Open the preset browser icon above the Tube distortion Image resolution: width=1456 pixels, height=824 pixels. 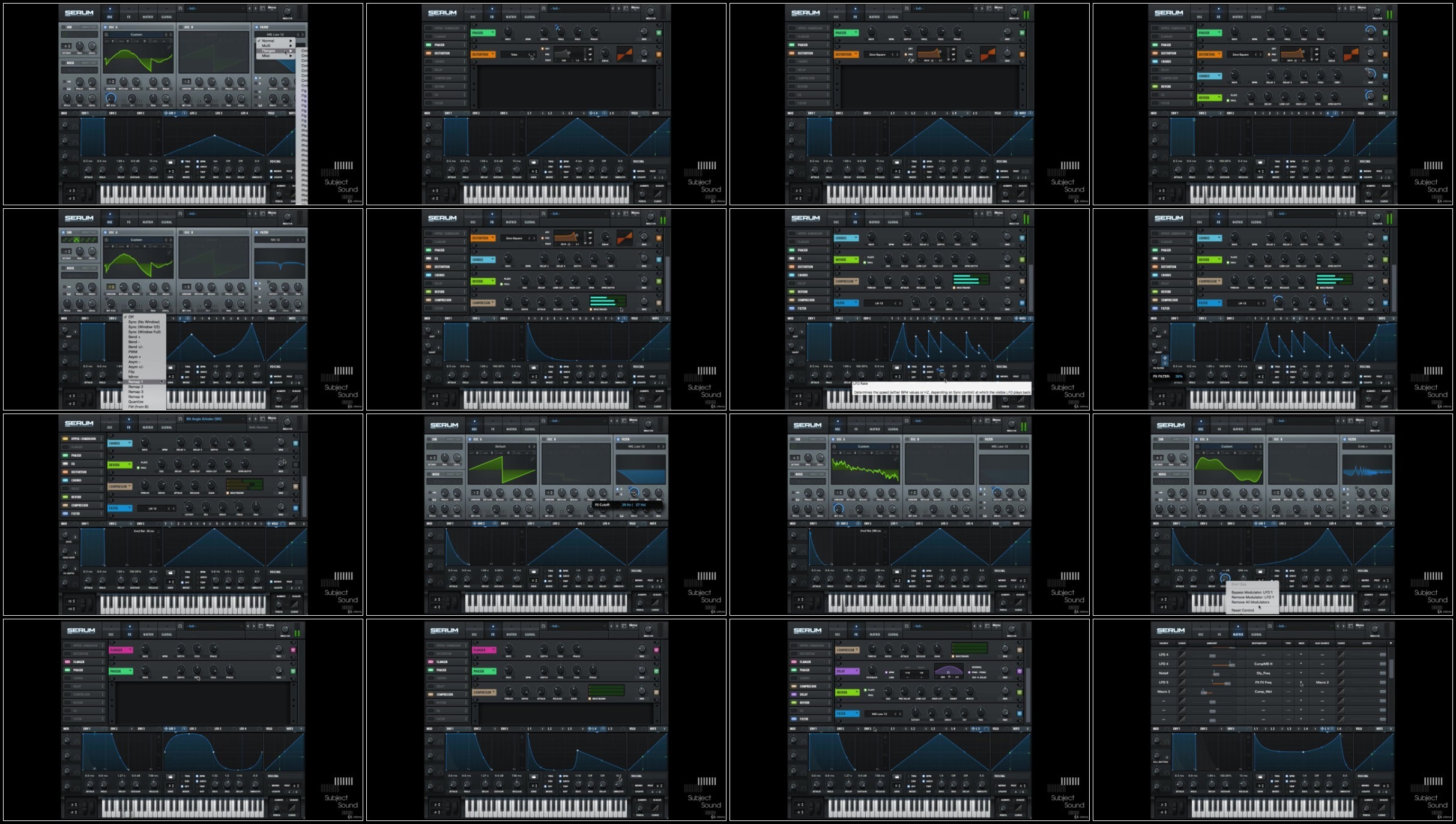pos(625,8)
